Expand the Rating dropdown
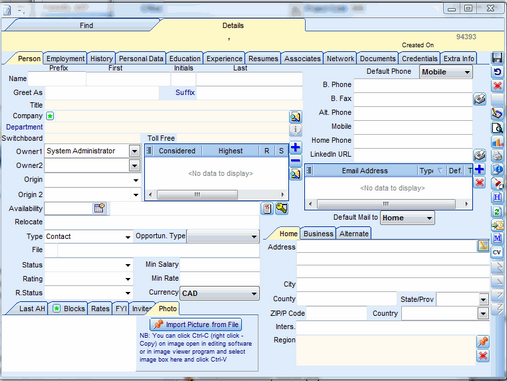Image resolution: width=507 pixels, height=381 pixels. click(x=128, y=279)
